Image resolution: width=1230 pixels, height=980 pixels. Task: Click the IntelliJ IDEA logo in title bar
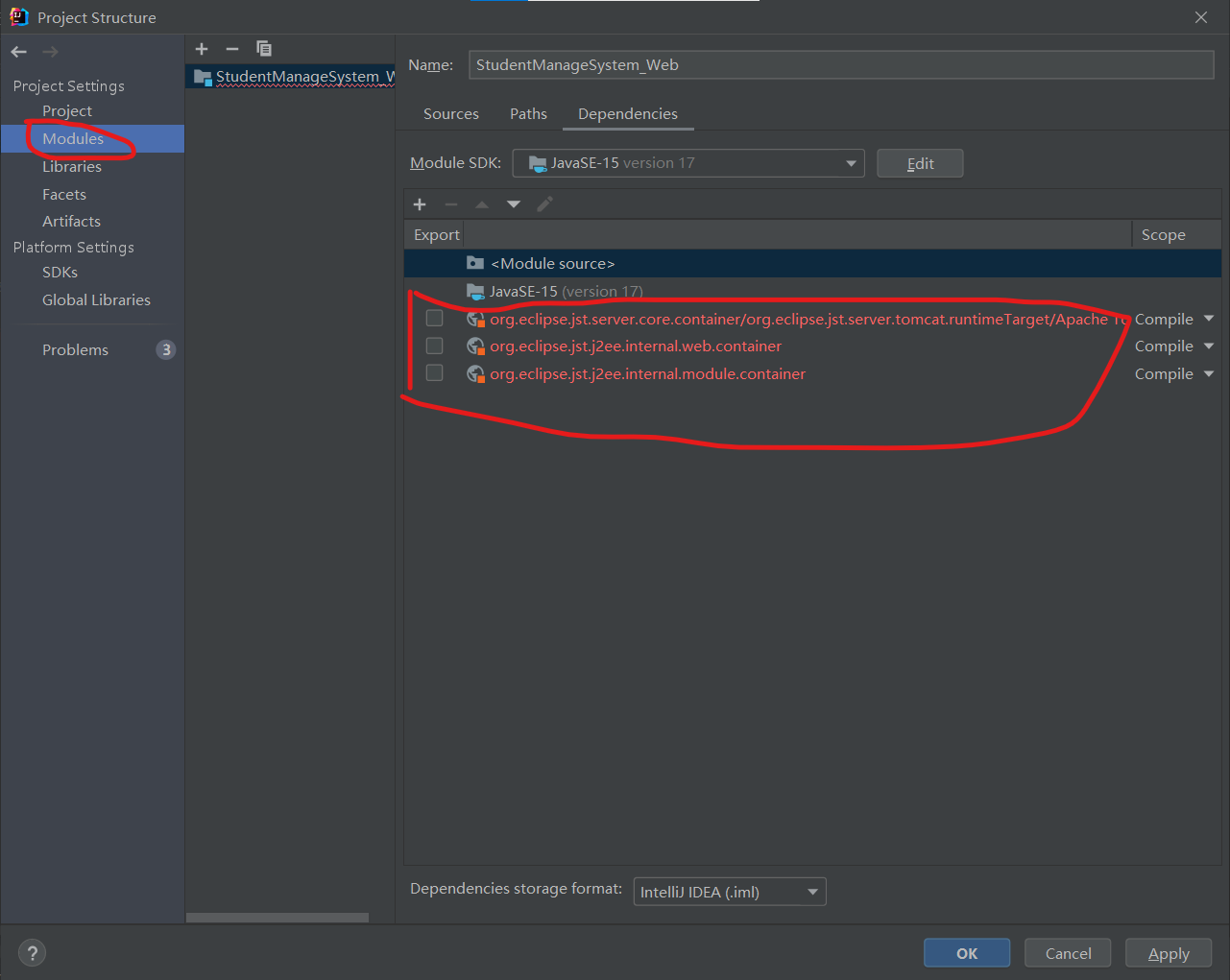(18, 16)
